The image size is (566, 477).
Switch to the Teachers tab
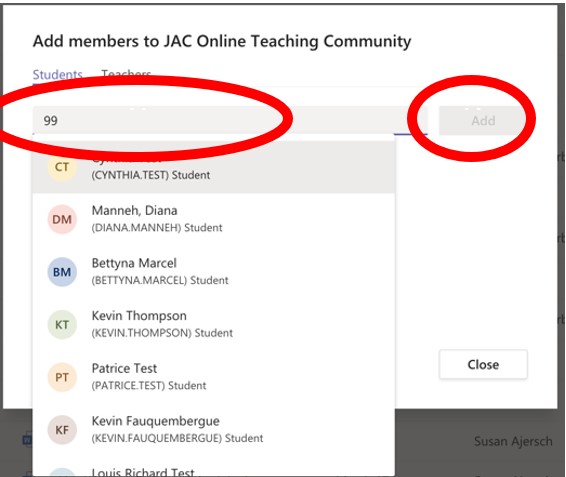pyautogui.click(x=126, y=74)
